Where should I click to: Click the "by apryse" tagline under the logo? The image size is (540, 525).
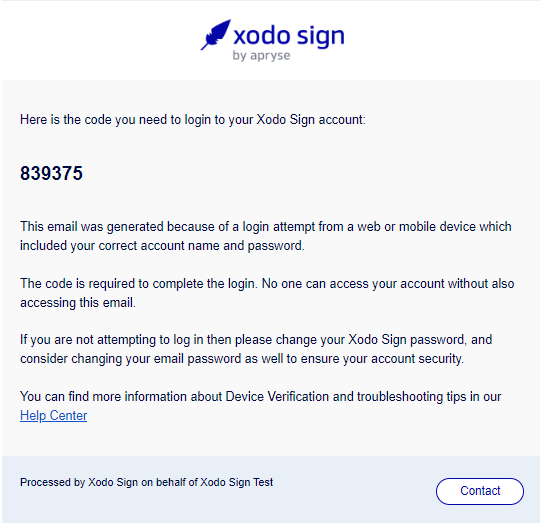(261, 55)
